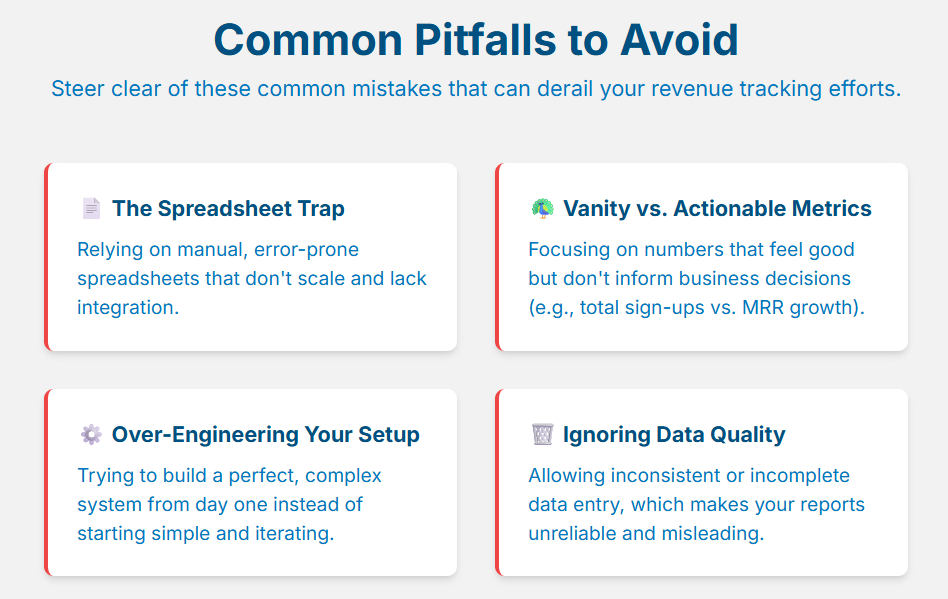This screenshot has height=599, width=948.
Task: Click the red left border of Vanity card
Action: tap(498, 257)
